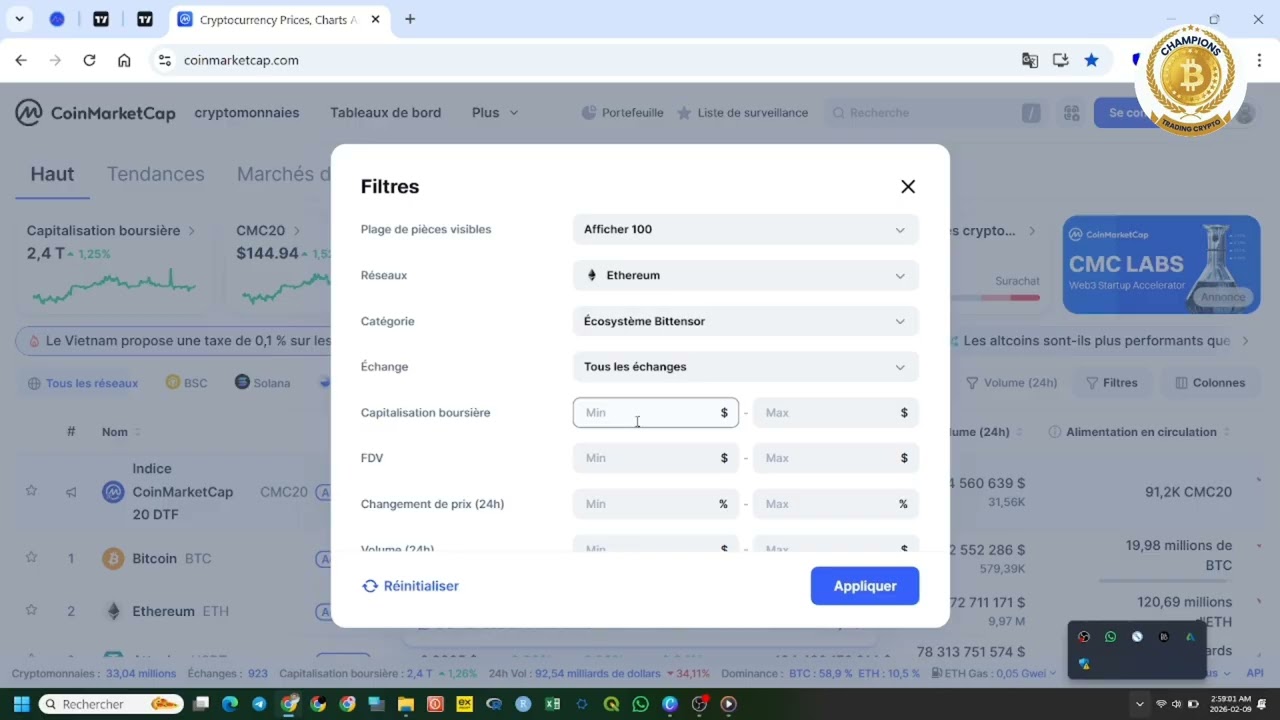This screenshot has height=720, width=1280.
Task: Star the CoinMarketCap 20 DTF row
Action: click(31, 491)
